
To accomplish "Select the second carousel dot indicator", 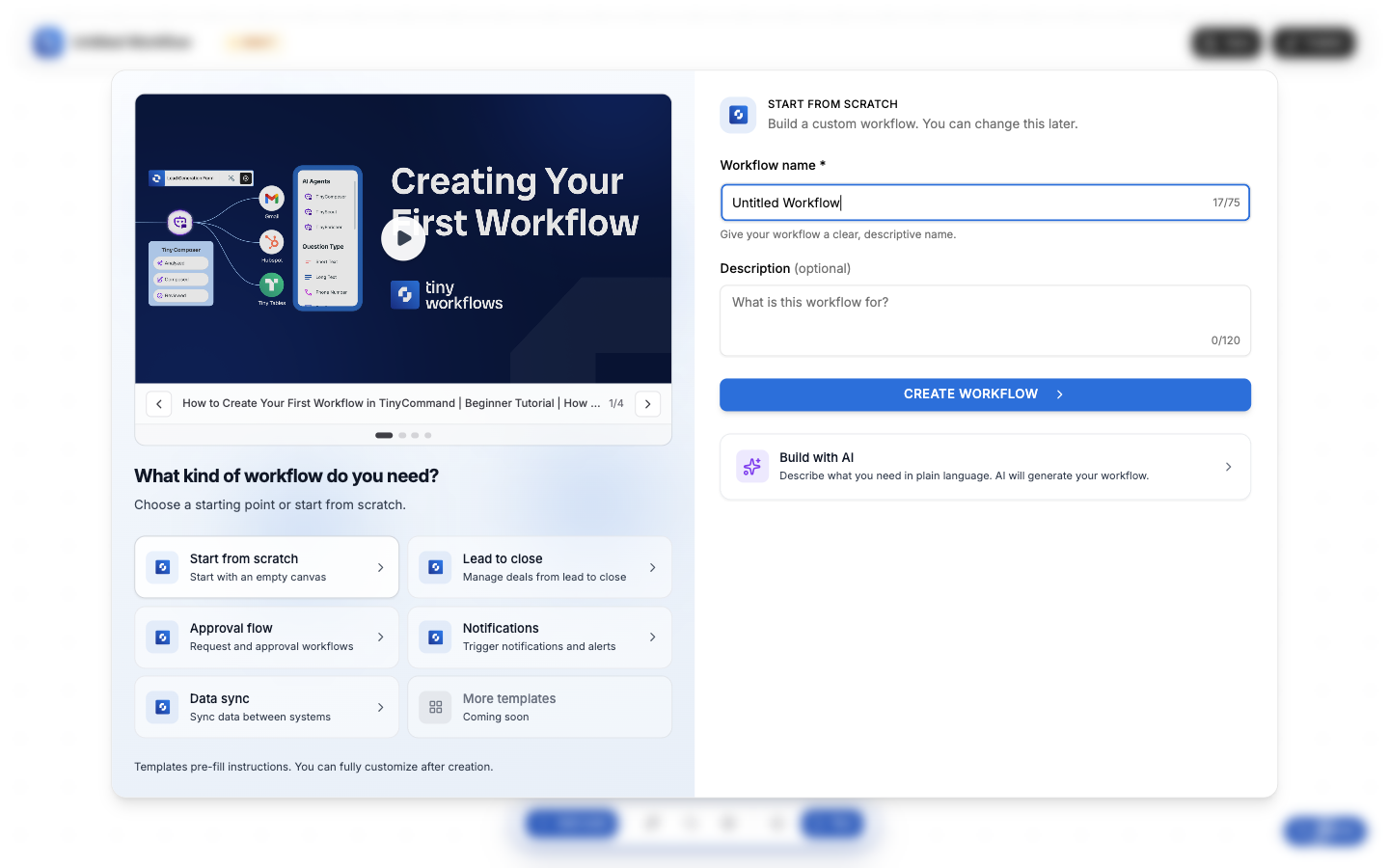I will tap(402, 435).
